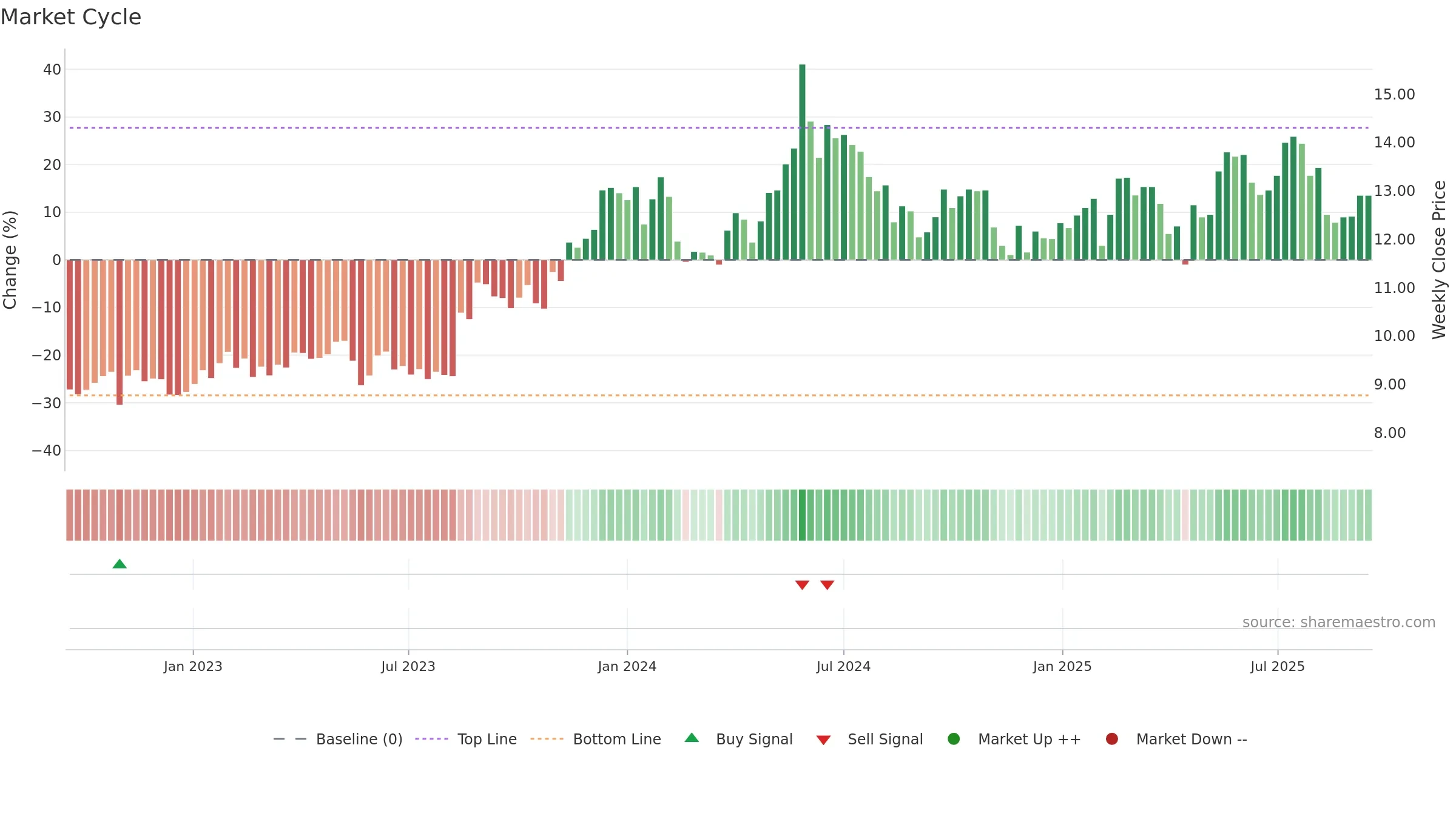1456x819 pixels.
Task: Toggle the Bottom Line legend entry
Action: coord(596,739)
